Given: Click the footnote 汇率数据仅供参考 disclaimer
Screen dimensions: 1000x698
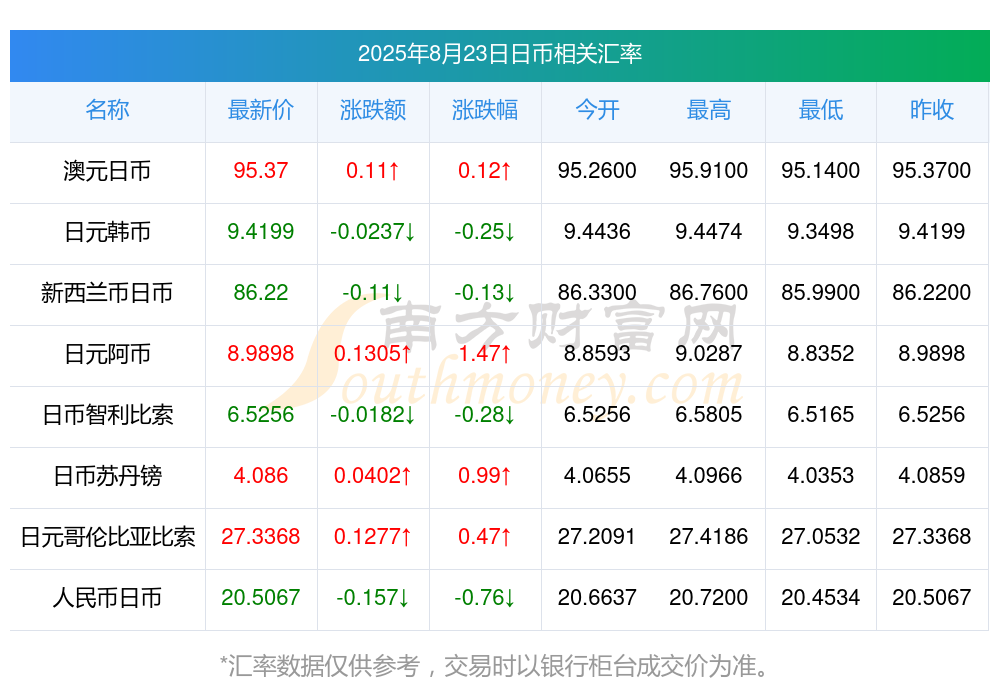Looking at the screenshot, I should pyautogui.click(x=495, y=666).
